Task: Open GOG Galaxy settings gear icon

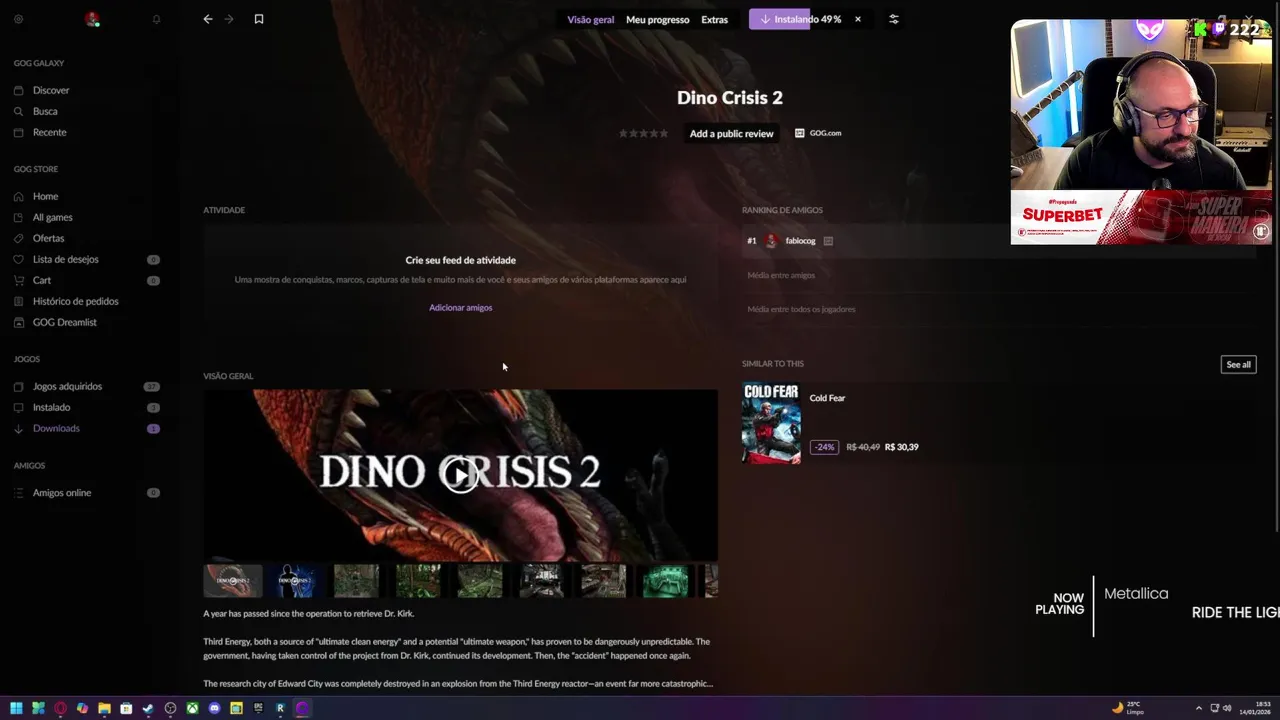Action: 18,19
